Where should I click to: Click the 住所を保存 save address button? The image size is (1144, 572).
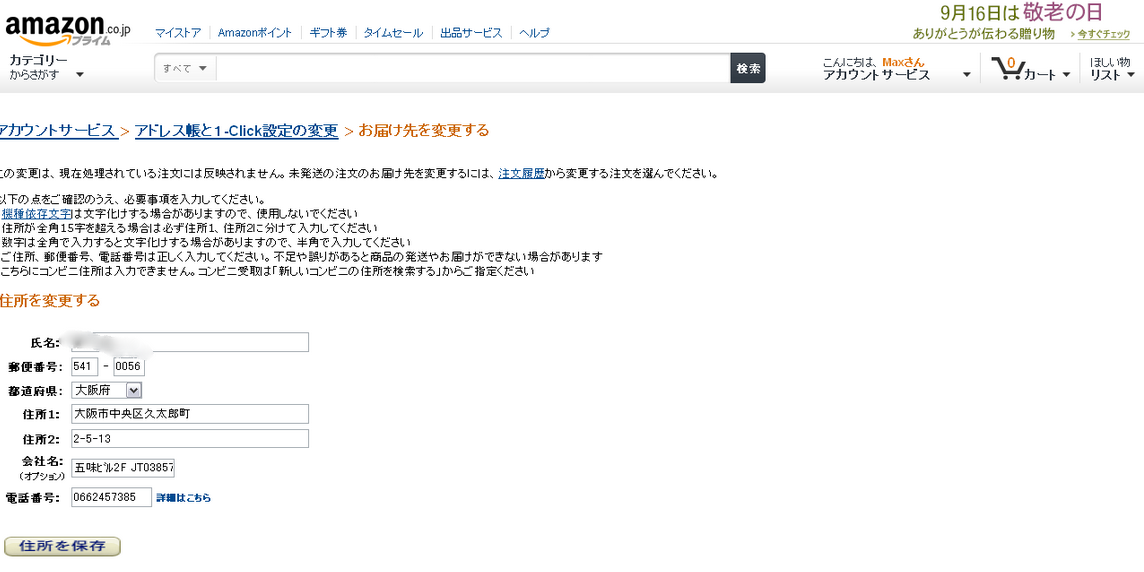point(62,546)
